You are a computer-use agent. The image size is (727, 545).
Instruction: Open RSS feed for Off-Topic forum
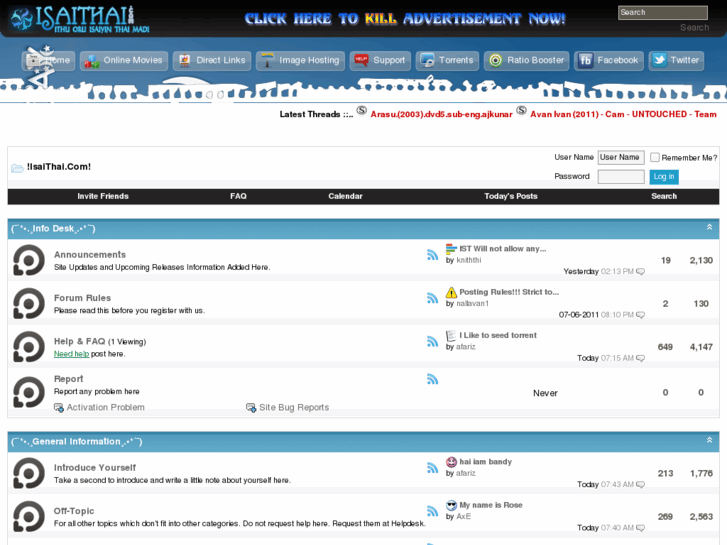(x=432, y=511)
